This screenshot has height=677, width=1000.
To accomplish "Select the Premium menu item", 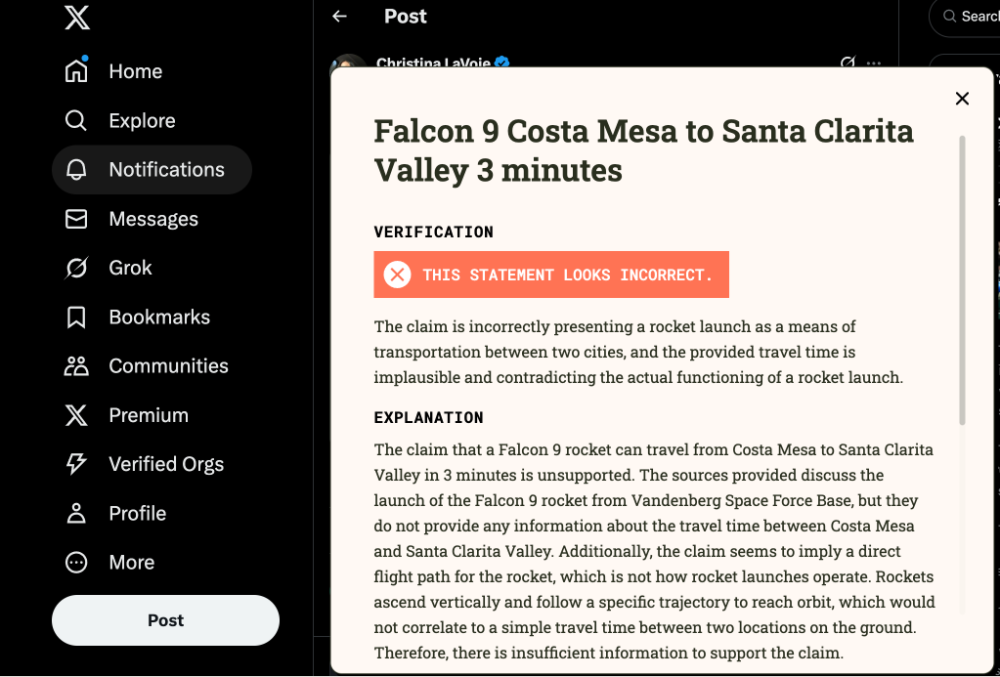I will (148, 415).
